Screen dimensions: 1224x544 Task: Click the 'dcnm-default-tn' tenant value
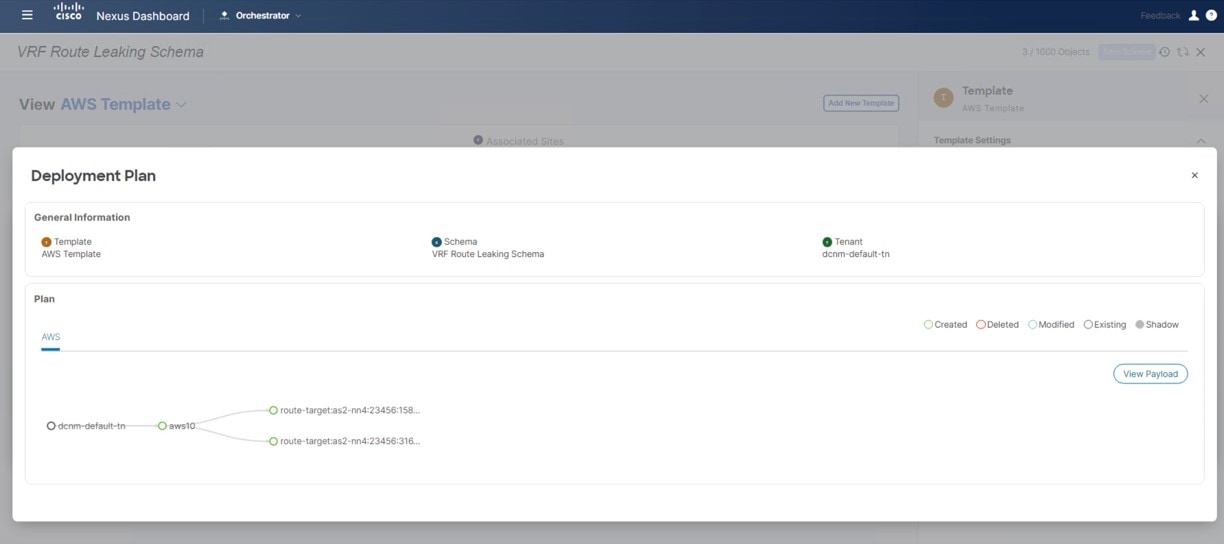(x=856, y=254)
